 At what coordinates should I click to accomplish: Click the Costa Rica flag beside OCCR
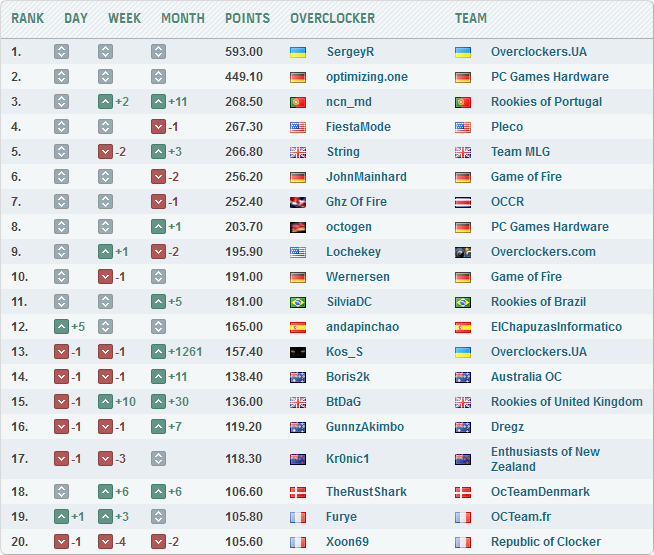pos(463,202)
